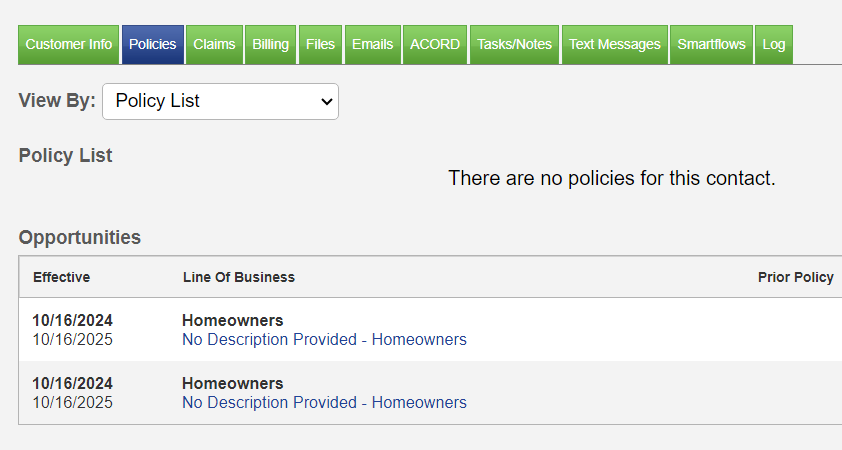Select the Policies tab
The image size is (842, 450).
point(153,45)
